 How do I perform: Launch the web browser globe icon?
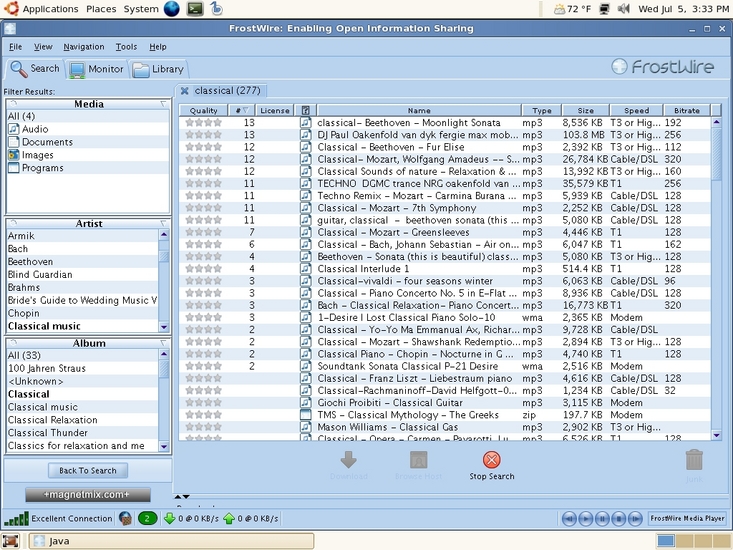(172, 9)
